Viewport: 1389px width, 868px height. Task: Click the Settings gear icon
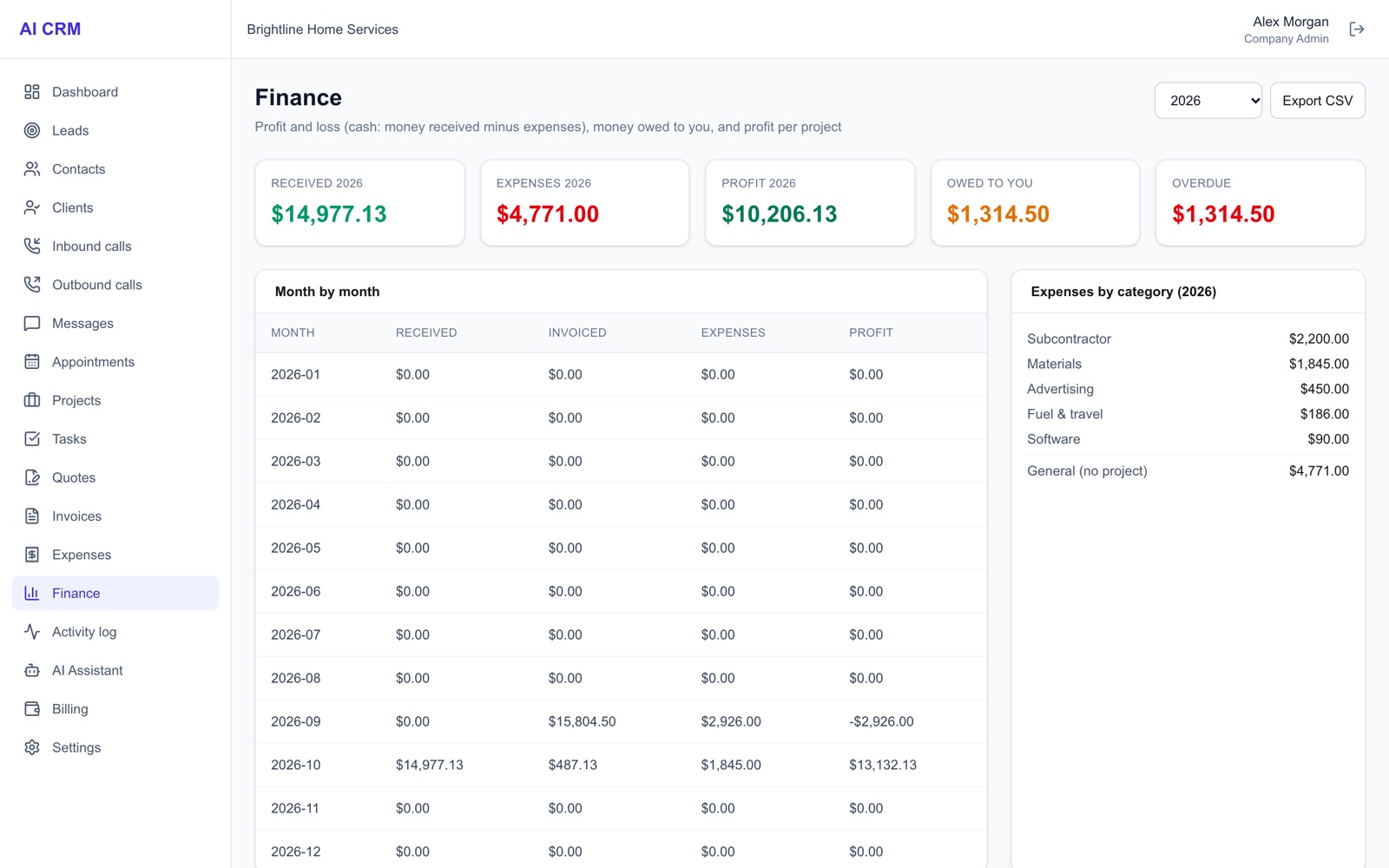tap(32, 747)
